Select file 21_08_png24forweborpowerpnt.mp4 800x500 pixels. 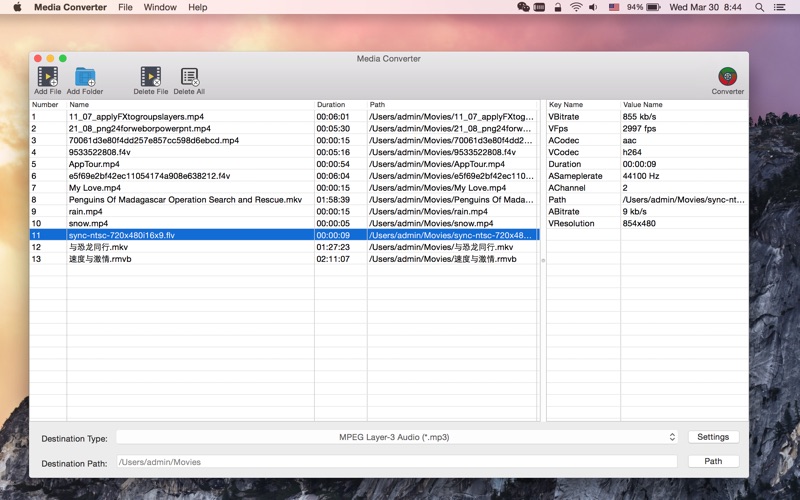pyautogui.click(x=140, y=129)
